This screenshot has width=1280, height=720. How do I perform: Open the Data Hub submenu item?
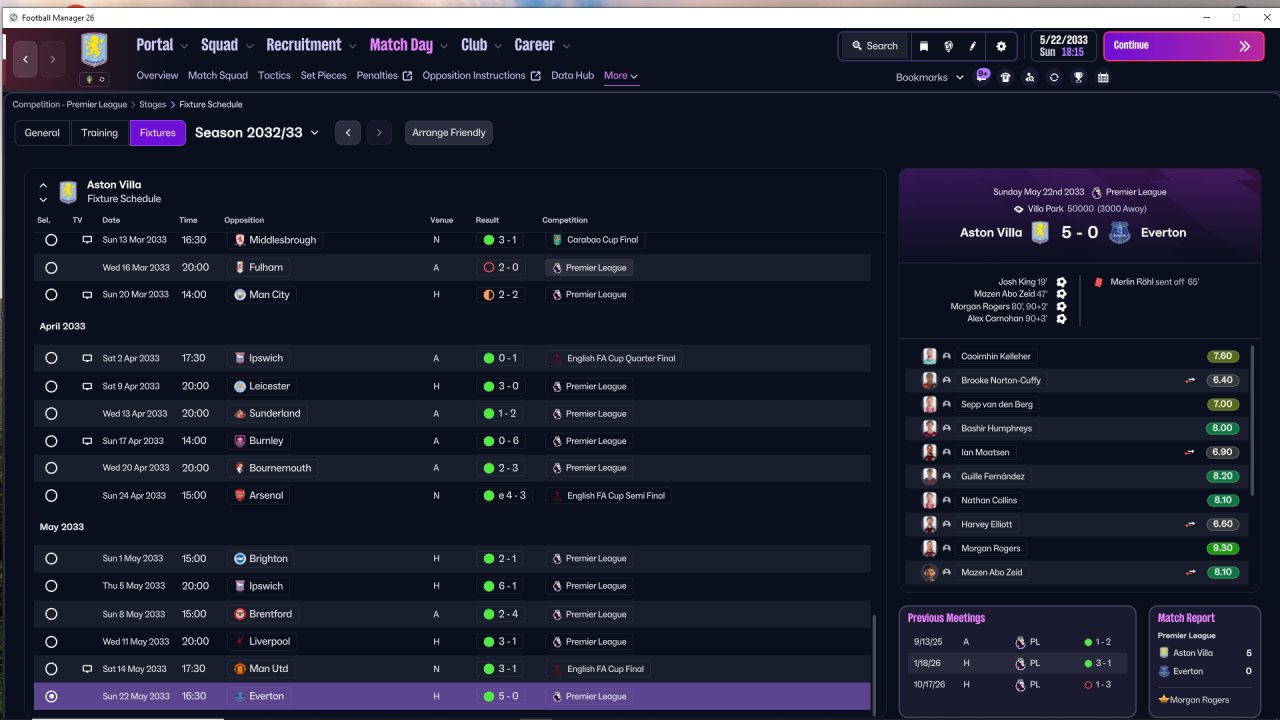[572, 76]
